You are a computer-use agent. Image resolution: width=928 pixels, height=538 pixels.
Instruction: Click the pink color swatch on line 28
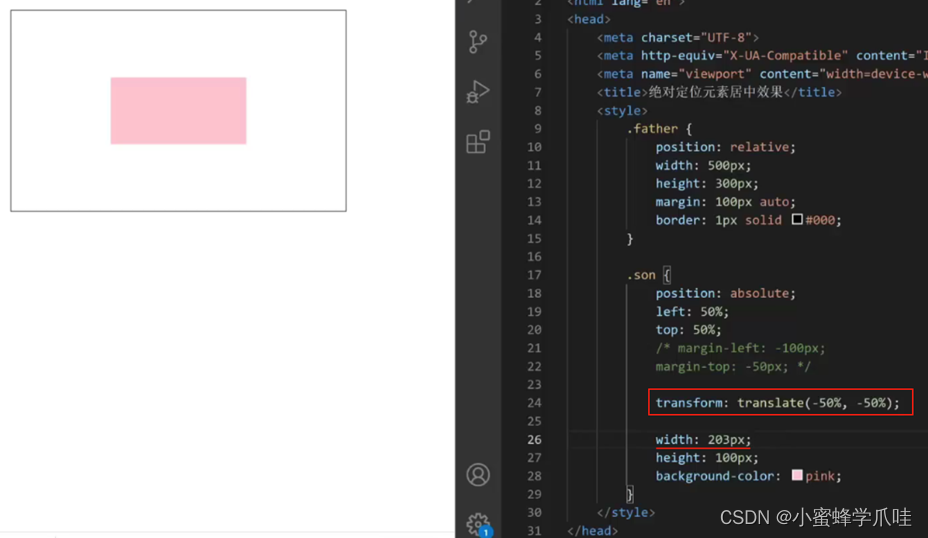click(797, 475)
